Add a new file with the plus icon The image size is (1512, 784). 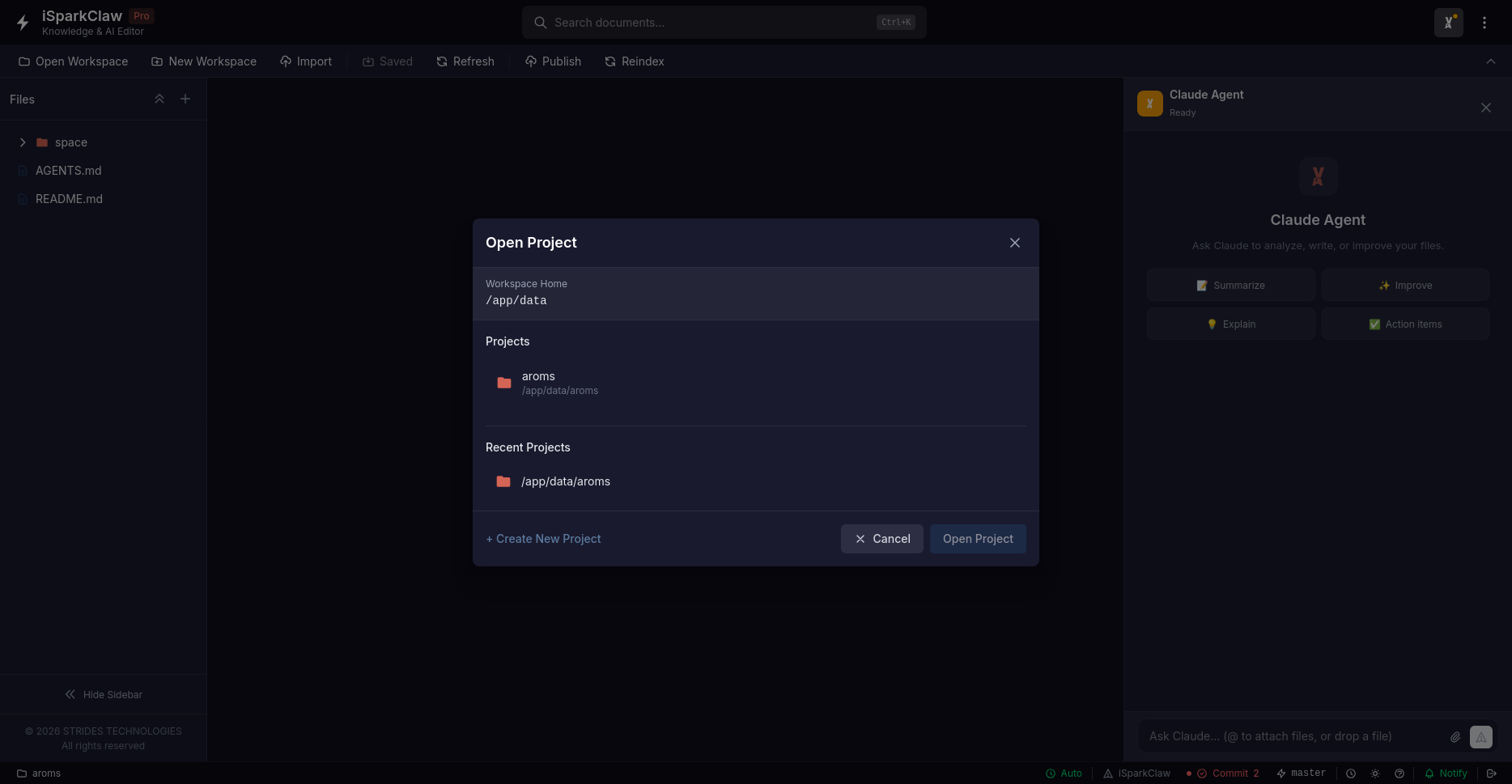(185, 99)
